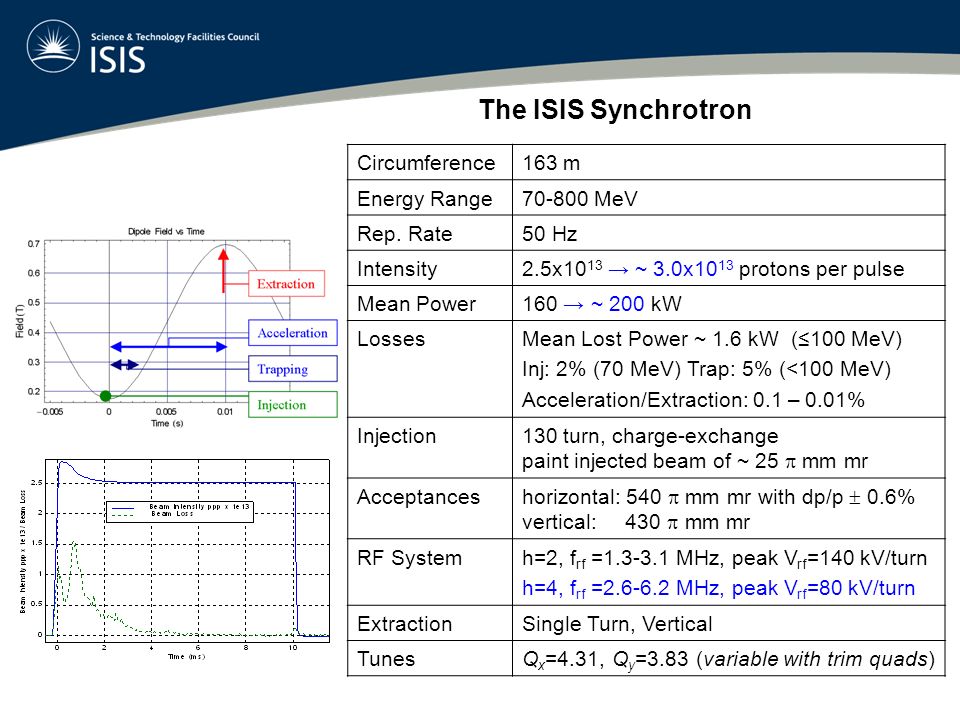
Task: Select 'Mean Lost Power ~ 1.6 kW' line
Action: [x=650, y=339]
